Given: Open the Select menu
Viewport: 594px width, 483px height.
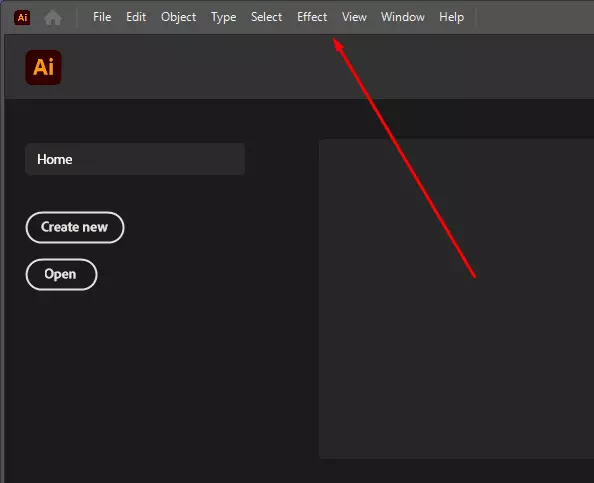Looking at the screenshot, I should click(x=266, y=17).
